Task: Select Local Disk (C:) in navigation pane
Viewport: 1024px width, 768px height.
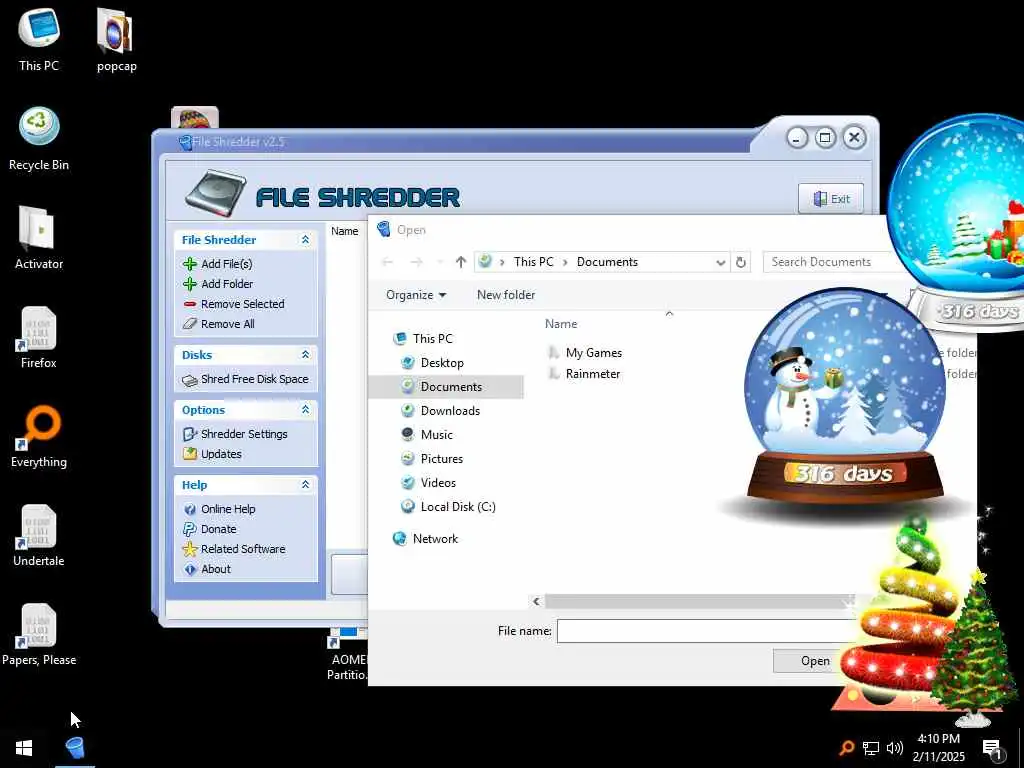Action: tap(458, 507)
